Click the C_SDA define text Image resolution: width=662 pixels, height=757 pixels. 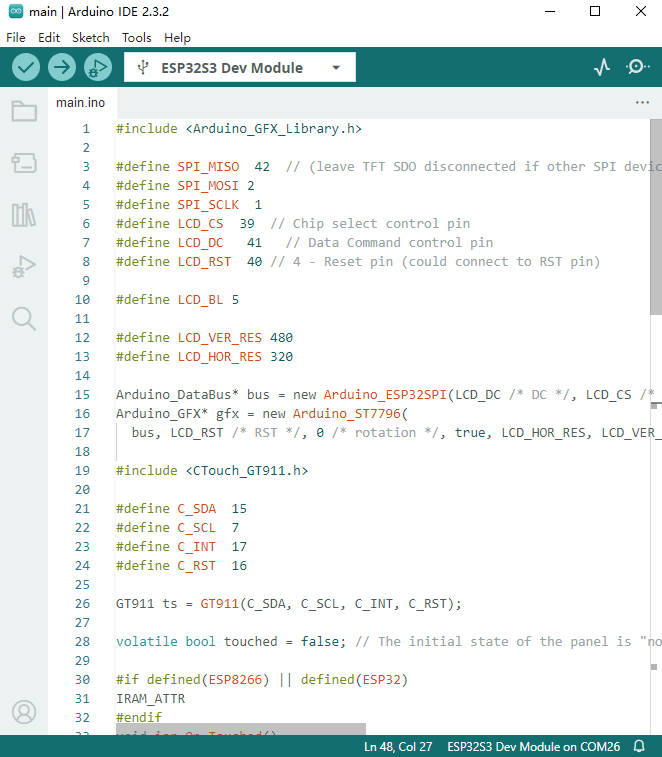[197, 509]
